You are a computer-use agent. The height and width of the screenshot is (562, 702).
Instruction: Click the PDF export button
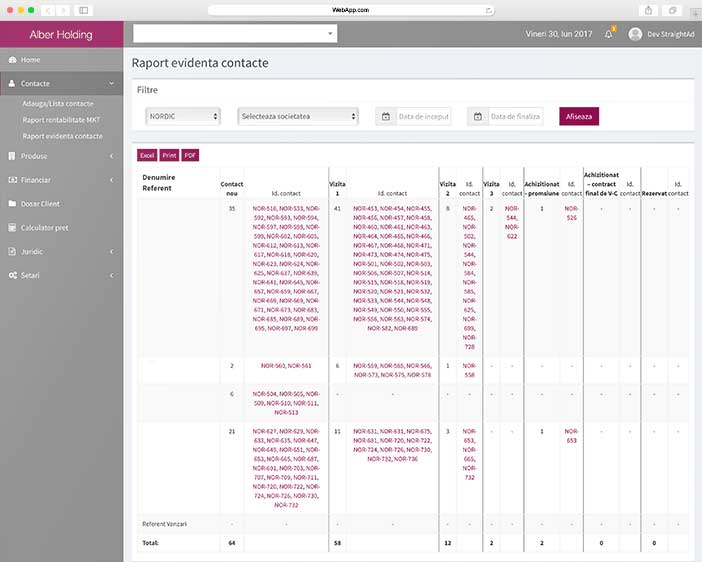[190, 155]
